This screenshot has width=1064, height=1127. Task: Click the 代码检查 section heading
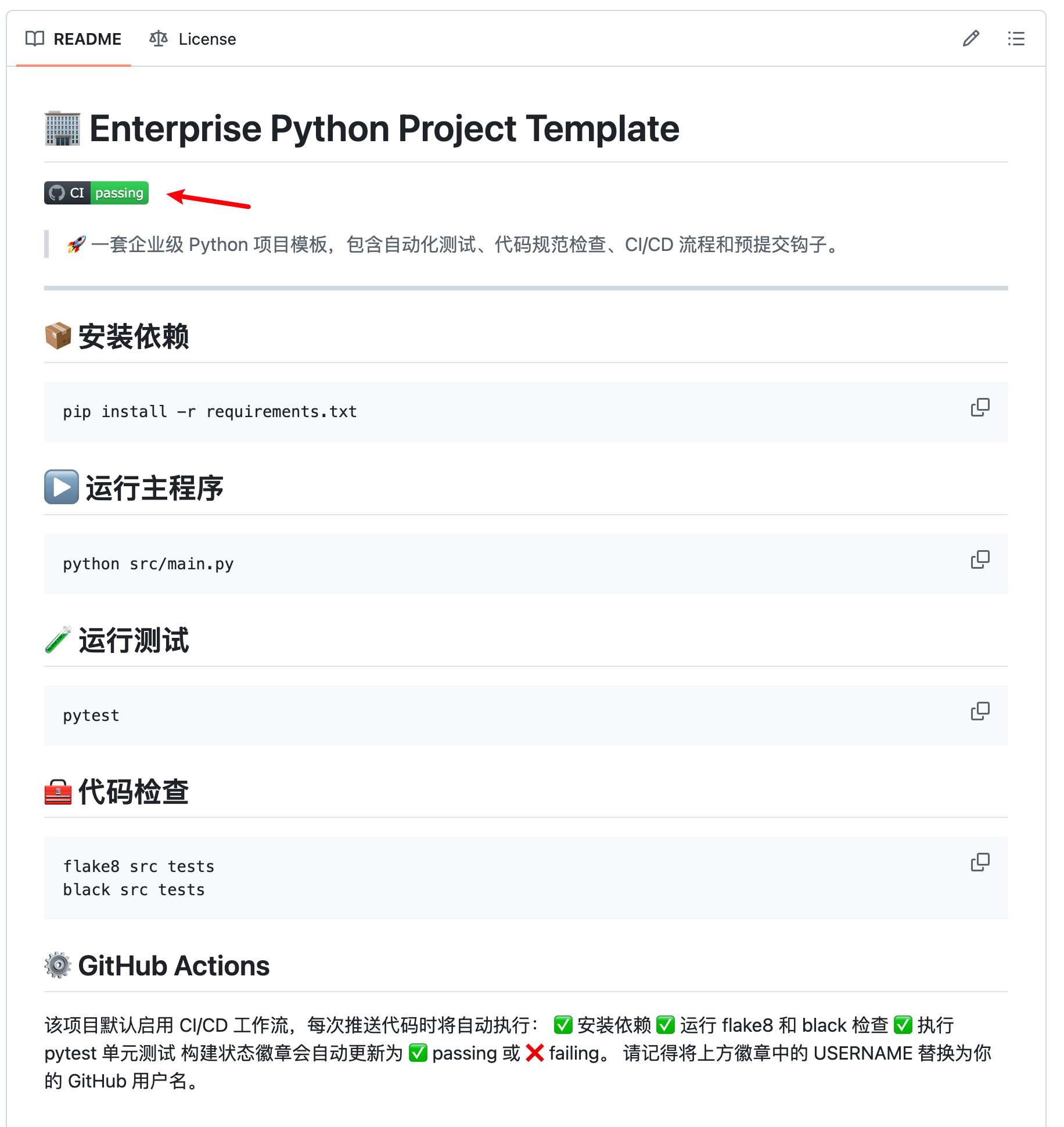tap(133, 791)
